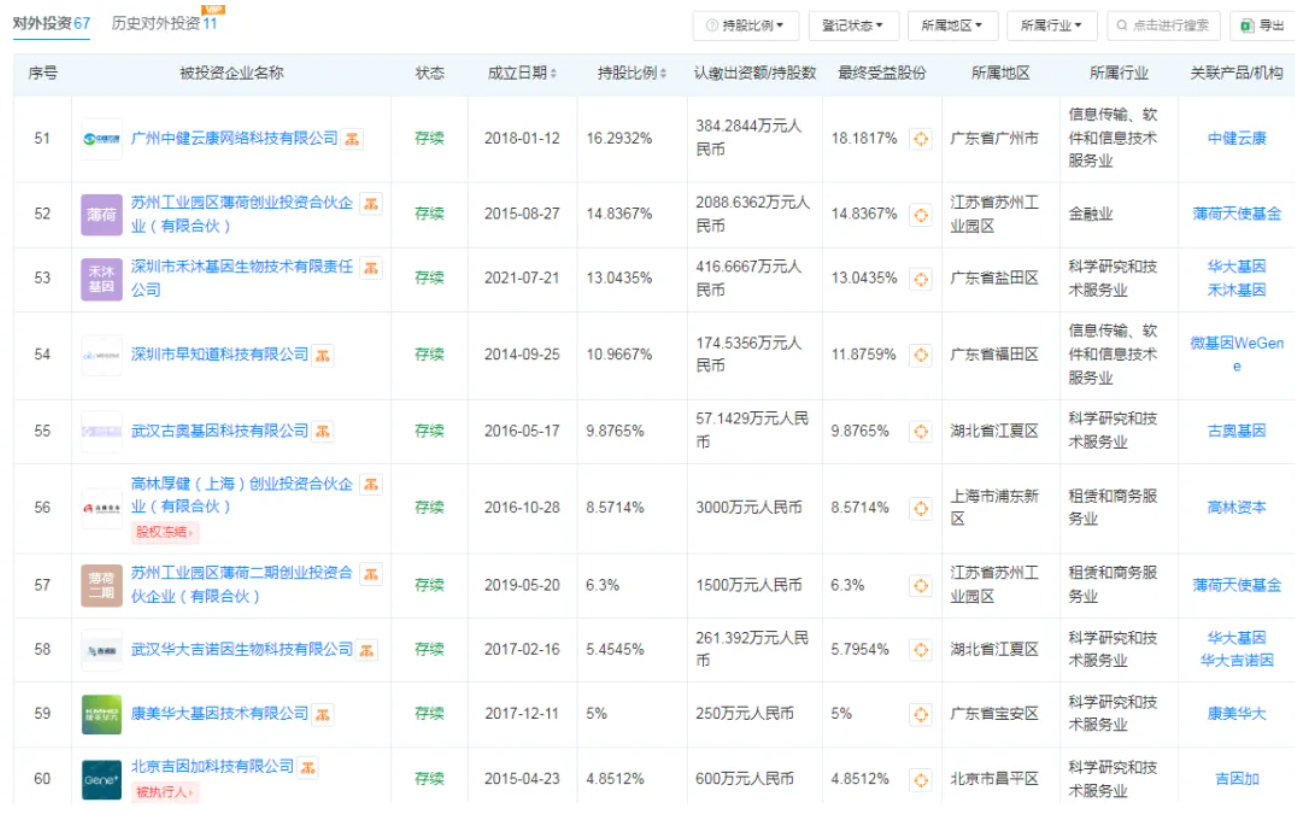
Task: Click the 股权冻结 tag in row 56
Action: point(166,532)
